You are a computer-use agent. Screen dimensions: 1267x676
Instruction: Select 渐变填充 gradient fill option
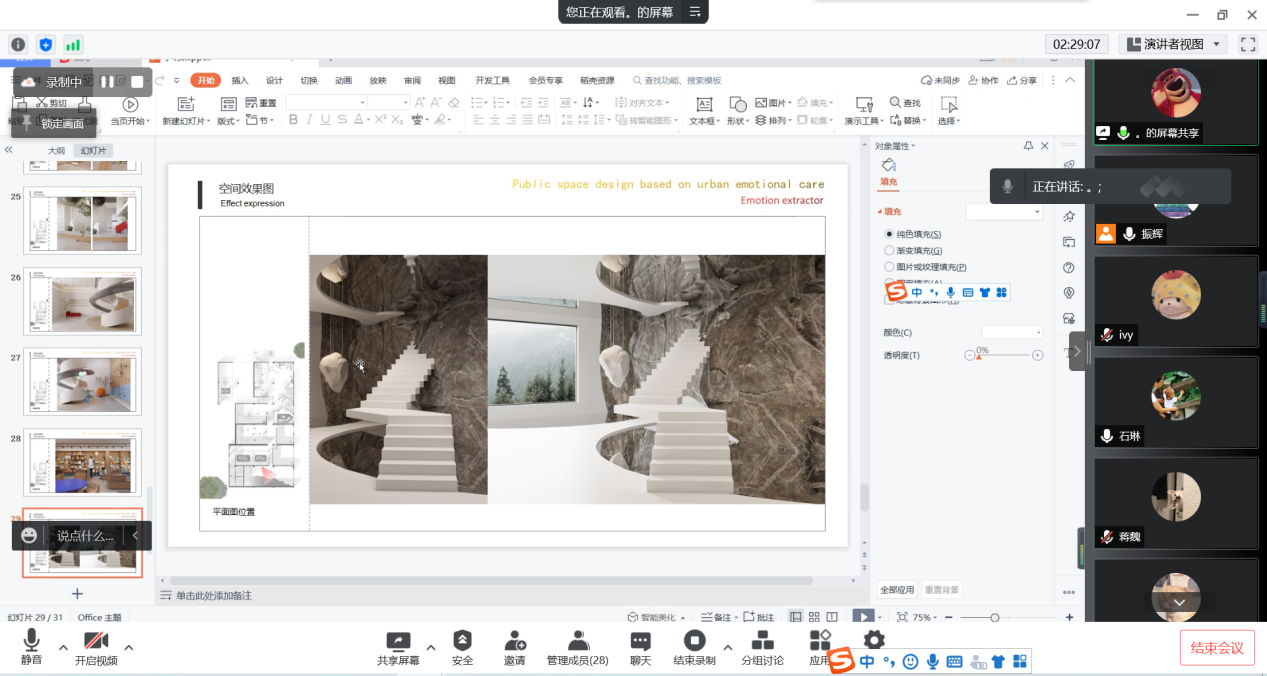point(889,251)
